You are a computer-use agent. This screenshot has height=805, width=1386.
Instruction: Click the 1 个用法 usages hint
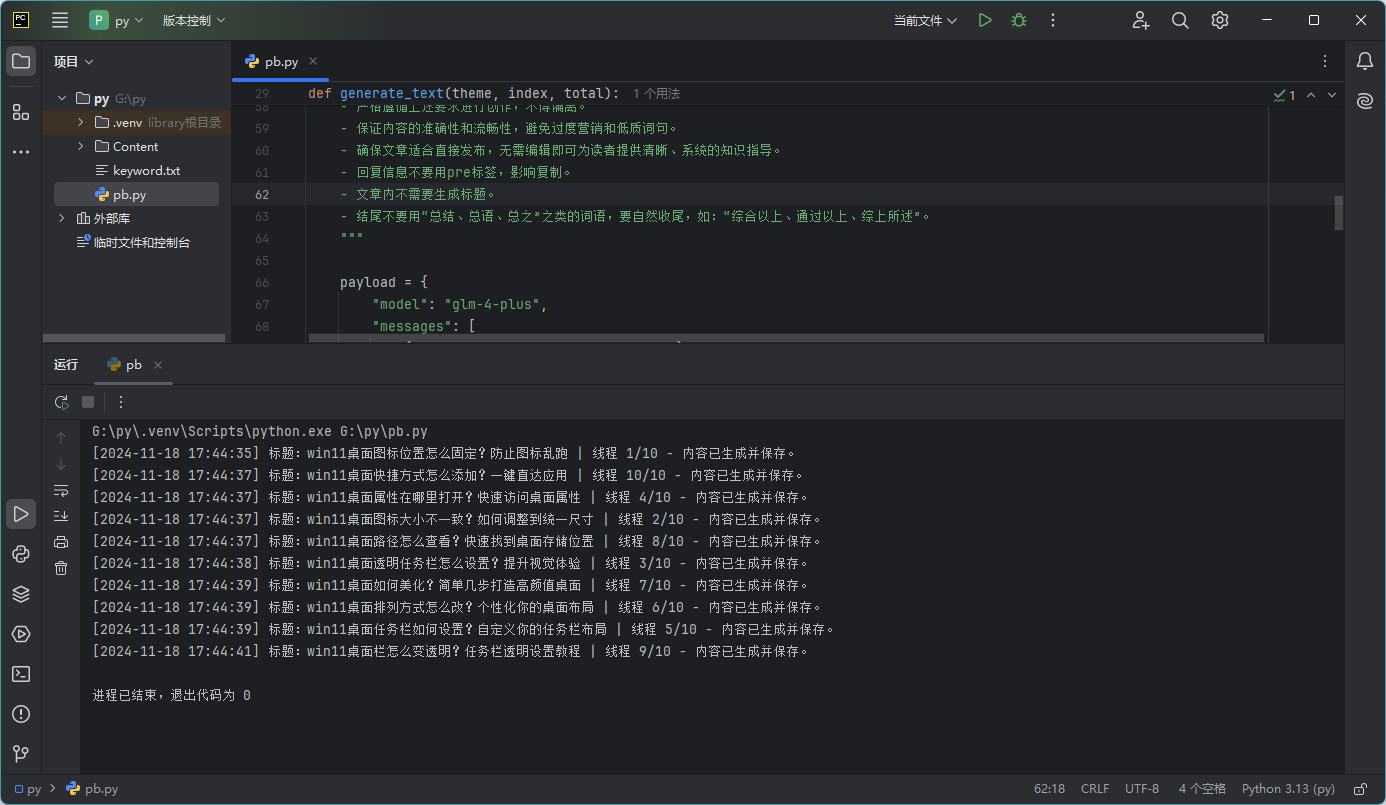pyautogui.click(x=656, y=94)
